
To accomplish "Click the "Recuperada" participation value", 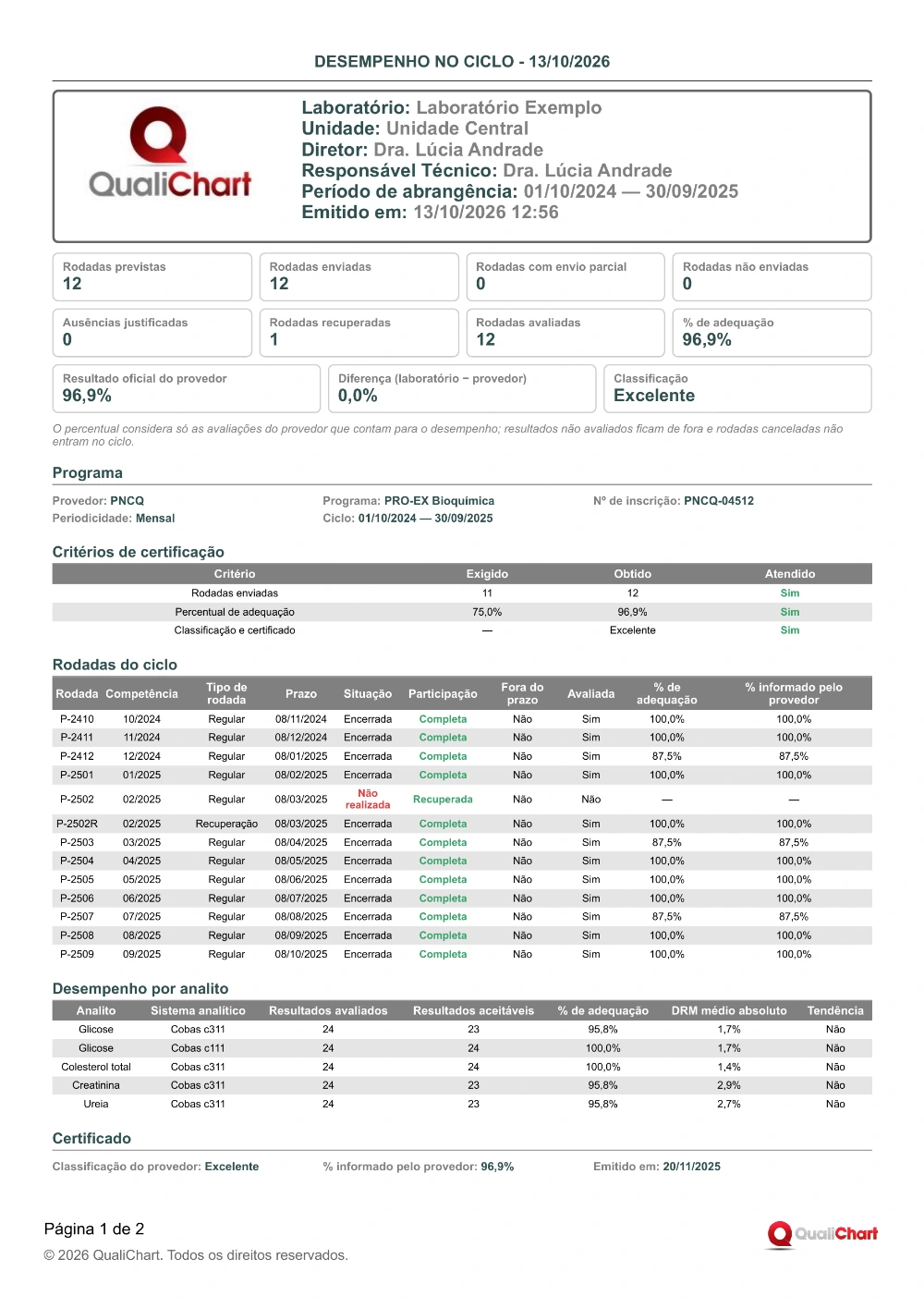I will [443, 800].
